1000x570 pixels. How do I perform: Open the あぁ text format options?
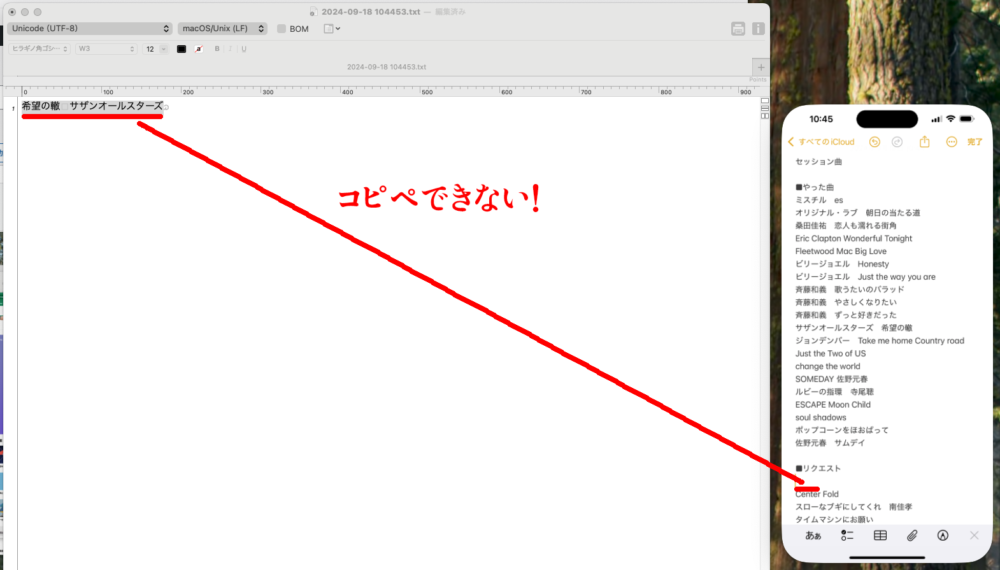pyautogui.click(x=813, y=535)
